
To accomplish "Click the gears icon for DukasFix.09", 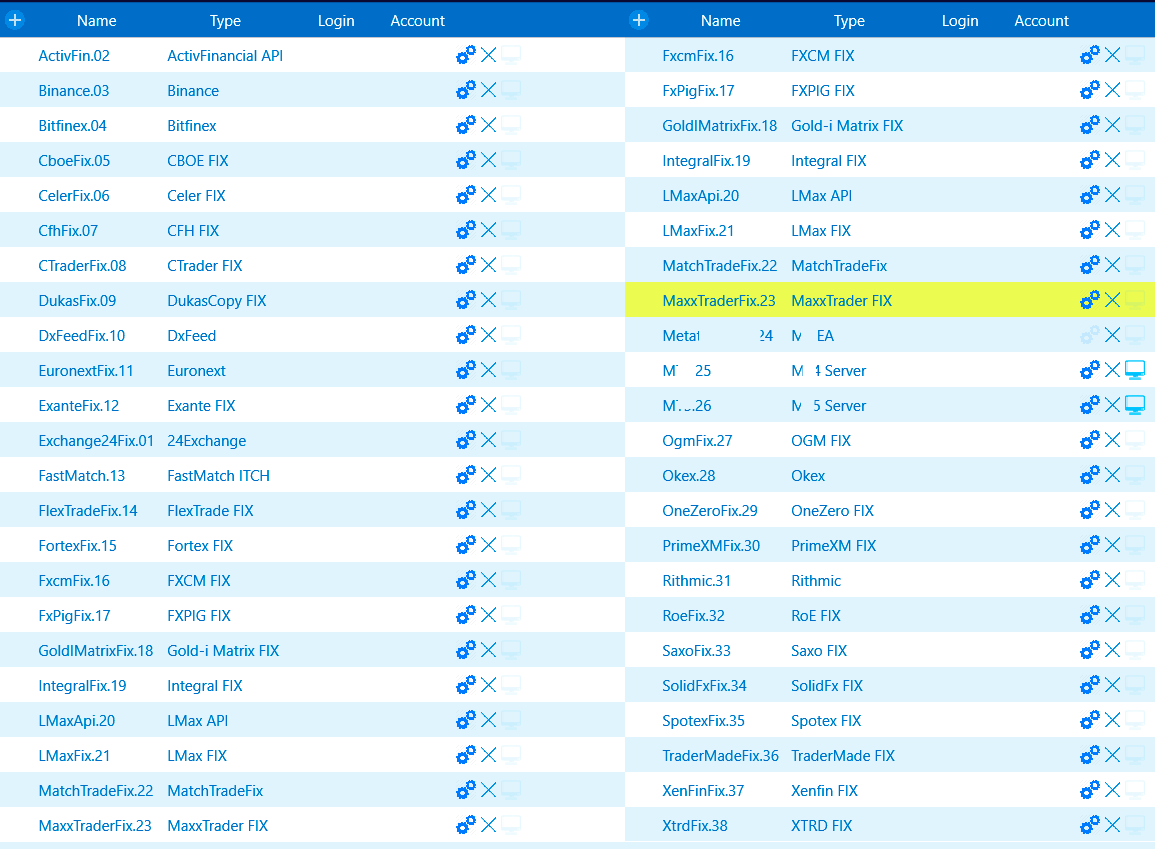I will click(x=465, y=300).
